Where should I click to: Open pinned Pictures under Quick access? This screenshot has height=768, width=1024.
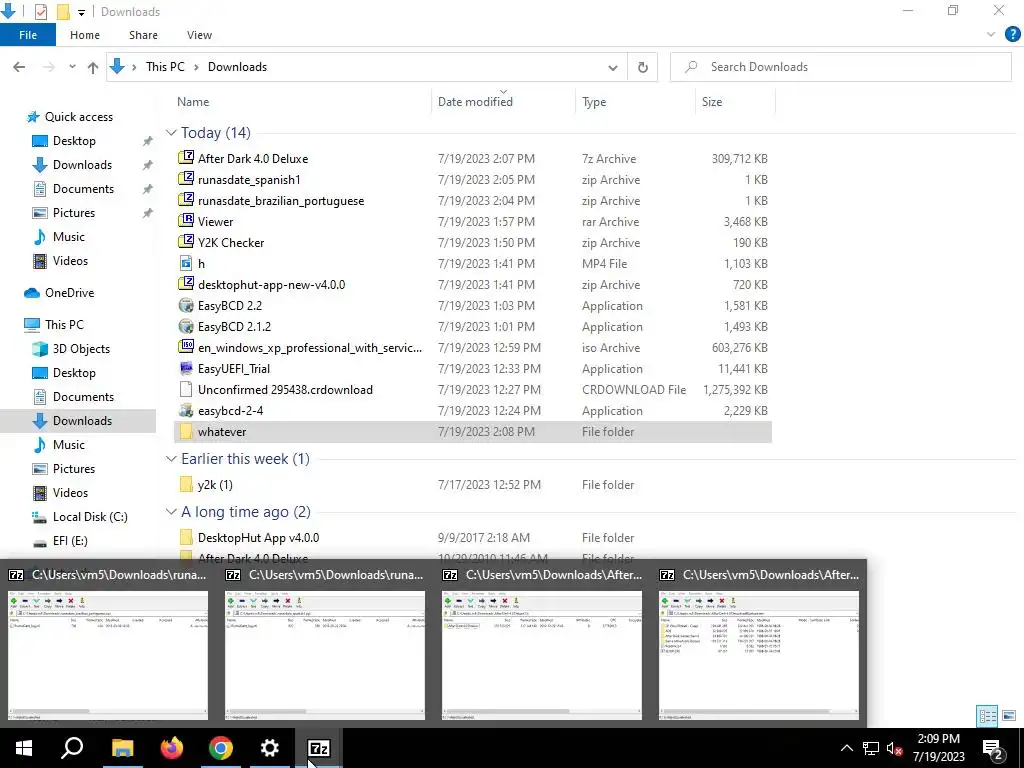tap(74, 213)
